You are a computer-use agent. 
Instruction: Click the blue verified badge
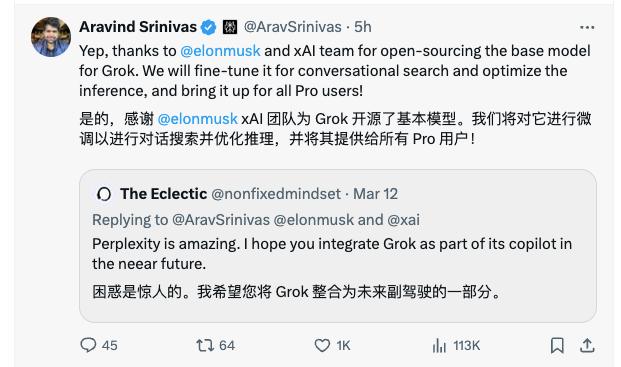pyautogui.click(x=208, y=27)
